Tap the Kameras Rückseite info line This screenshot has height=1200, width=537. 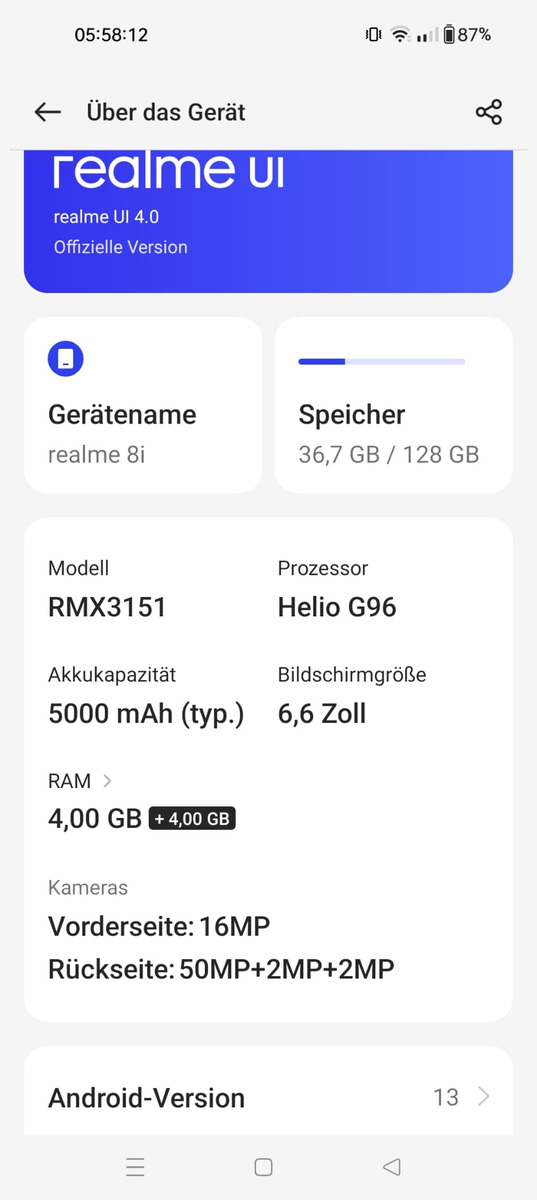click(x=221, y=969)
